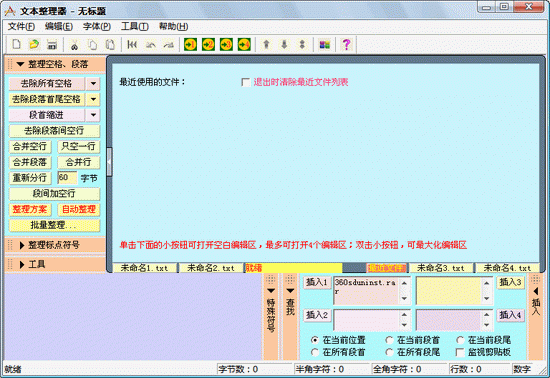Click the 自动整理 button

79,209
